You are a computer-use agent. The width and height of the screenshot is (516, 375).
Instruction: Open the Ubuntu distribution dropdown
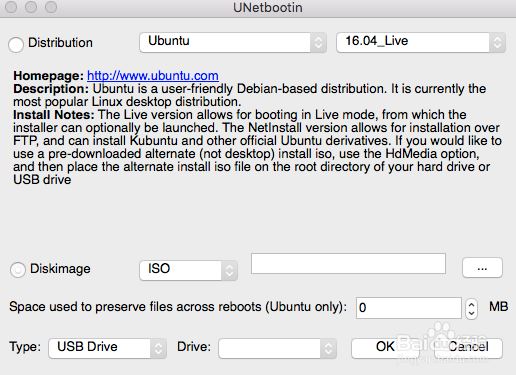click(x=233, y=42)
